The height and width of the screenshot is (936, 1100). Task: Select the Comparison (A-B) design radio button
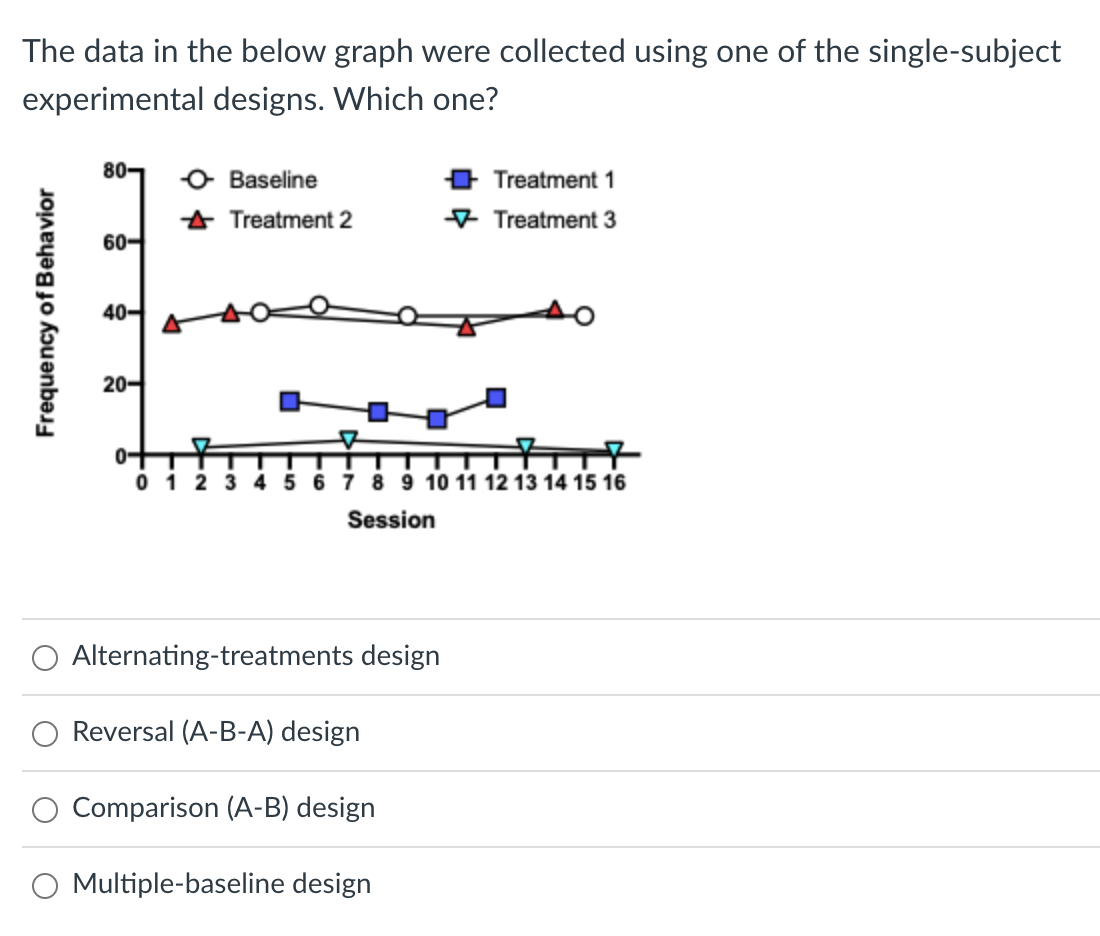point(44,810)
